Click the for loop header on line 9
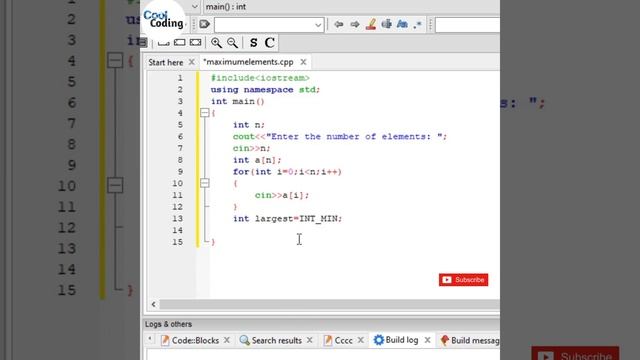 pos(287,172)
